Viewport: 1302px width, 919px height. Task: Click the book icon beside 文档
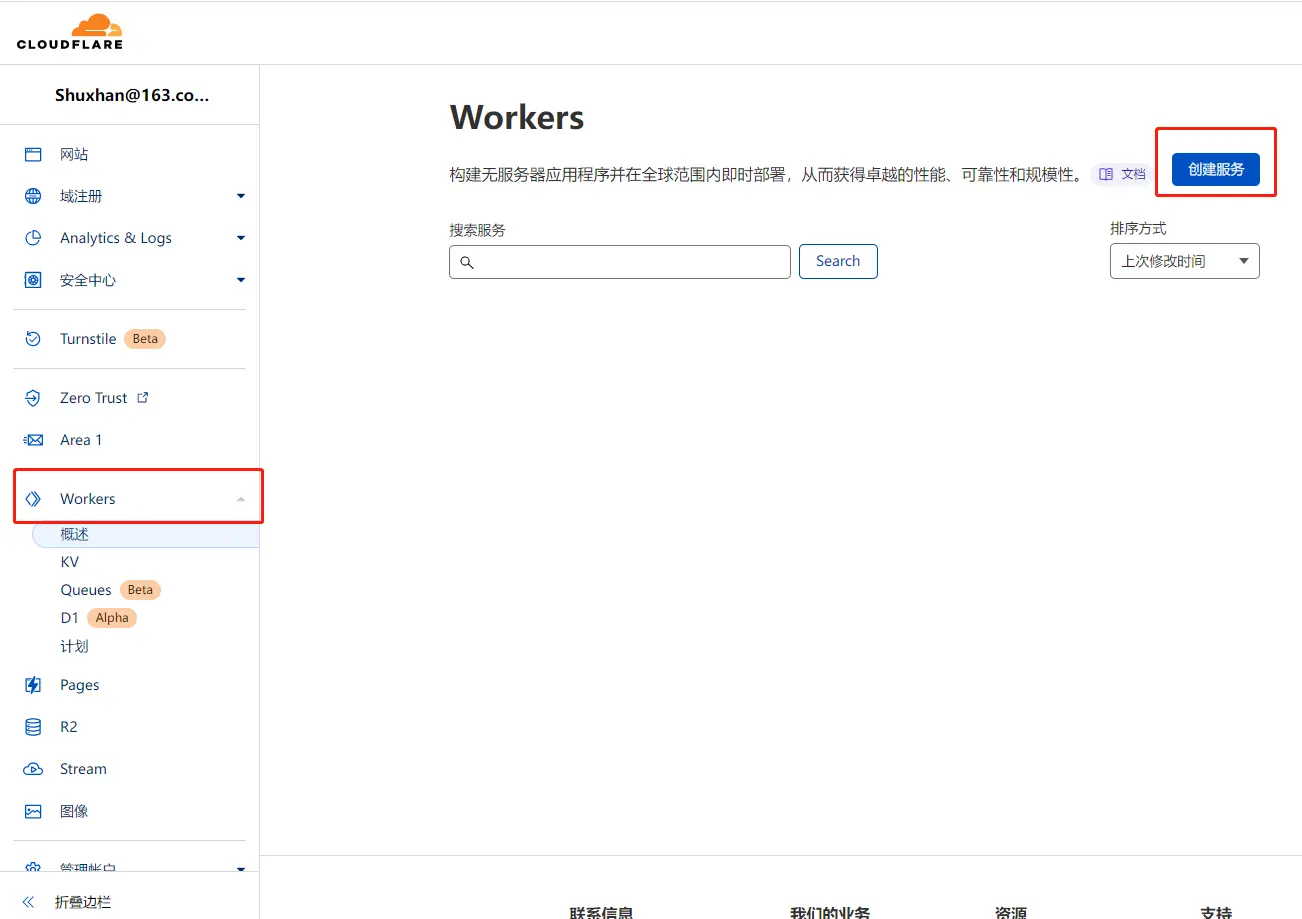(1106, 174)
